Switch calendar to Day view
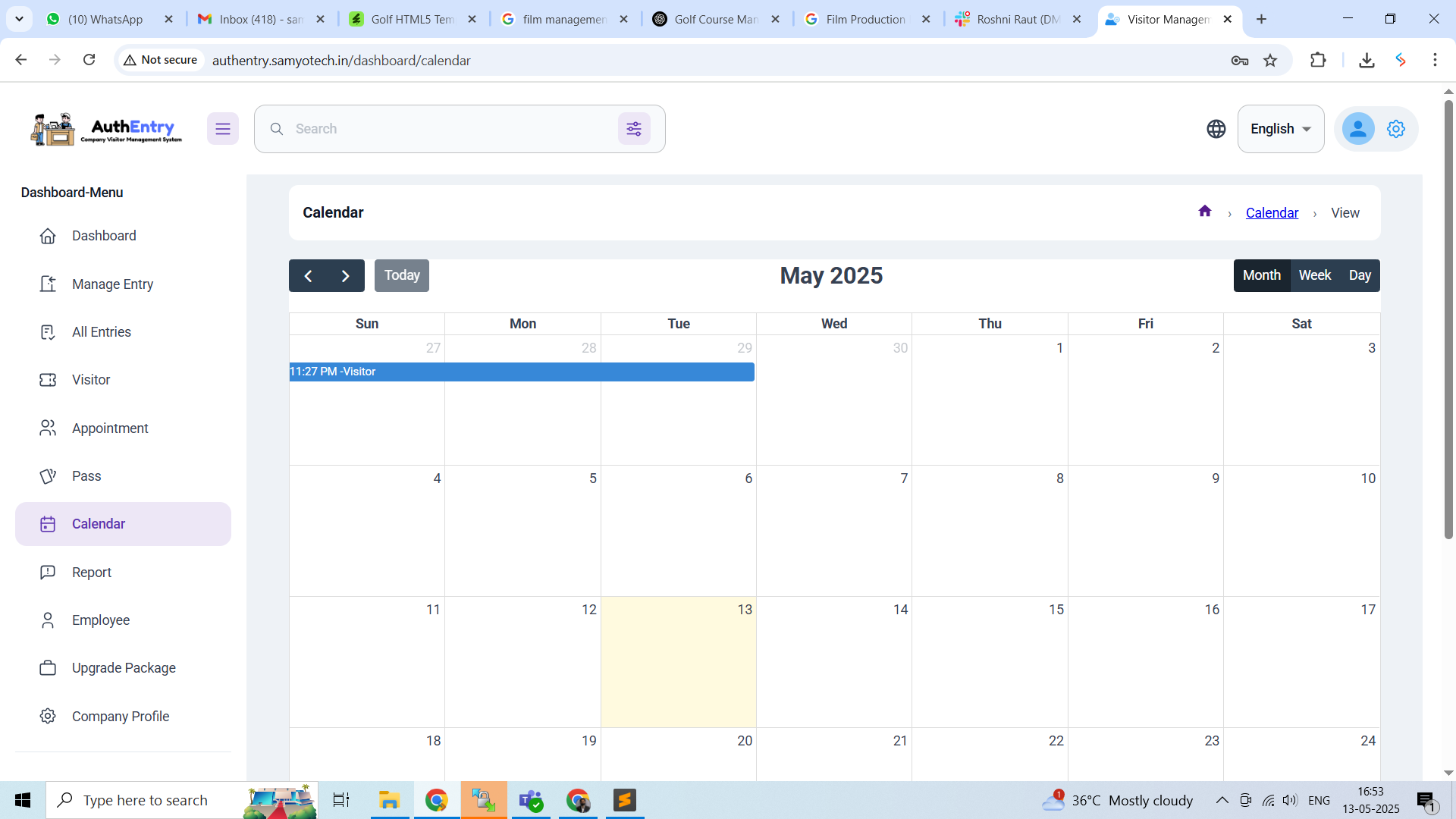Viewport: 1456px width, 819px height. [x=1359, y=275]
